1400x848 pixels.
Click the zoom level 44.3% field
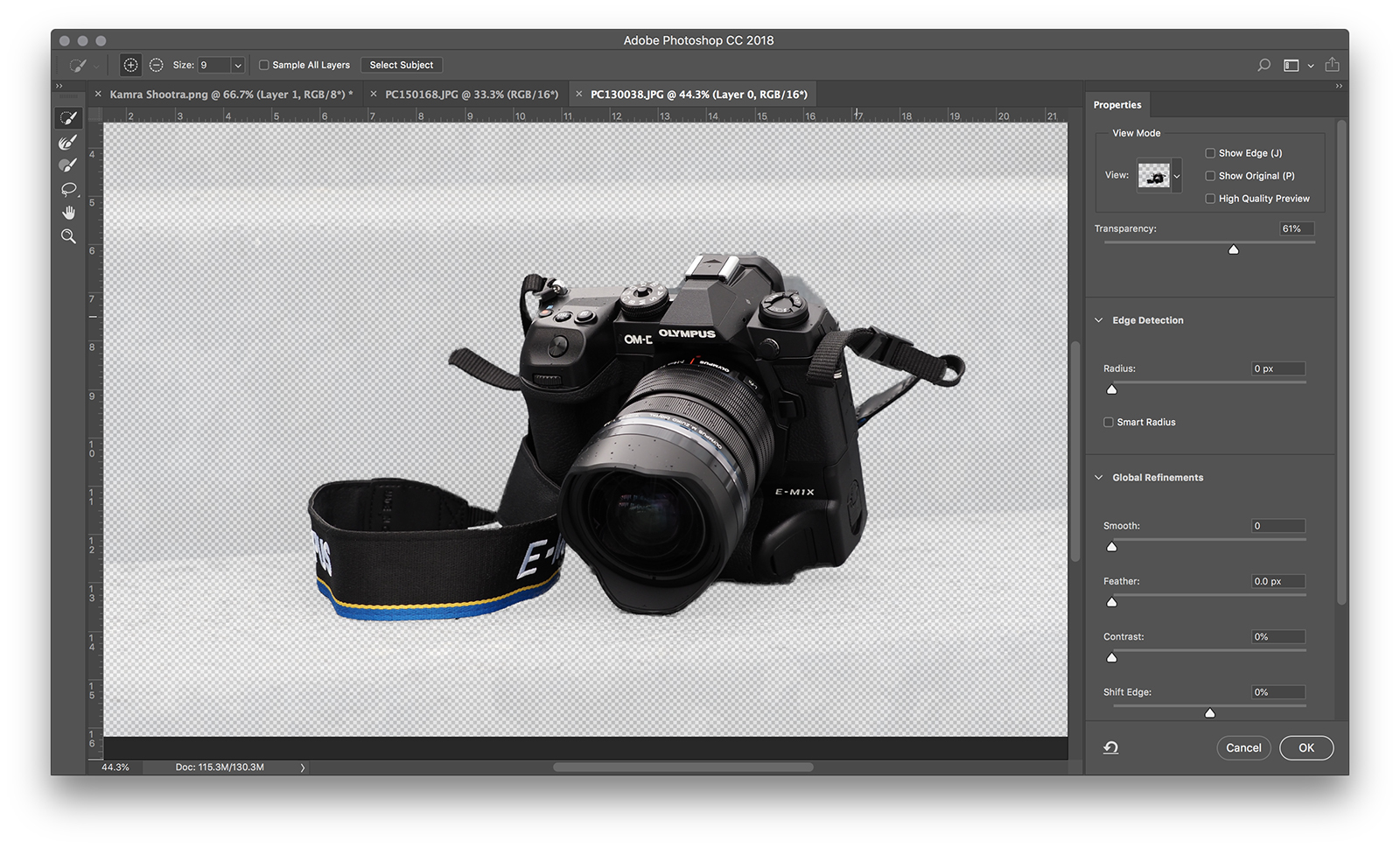click(x=115, y=767)
